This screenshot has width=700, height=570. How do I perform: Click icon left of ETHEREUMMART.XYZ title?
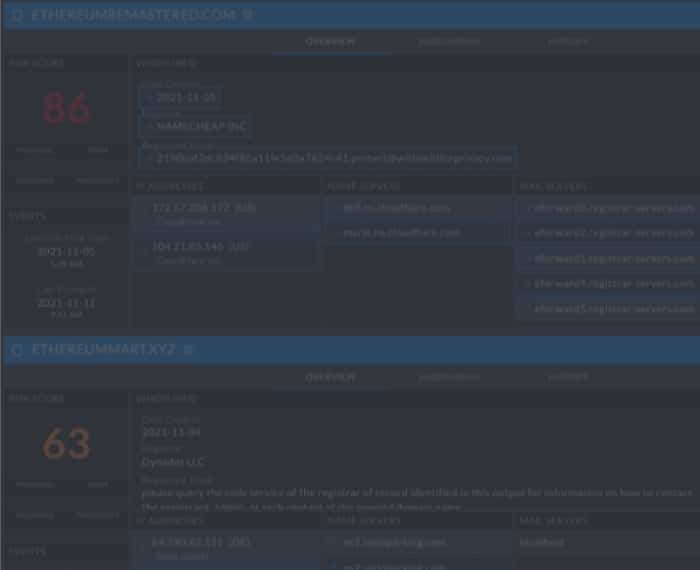(x=17, y=349)
